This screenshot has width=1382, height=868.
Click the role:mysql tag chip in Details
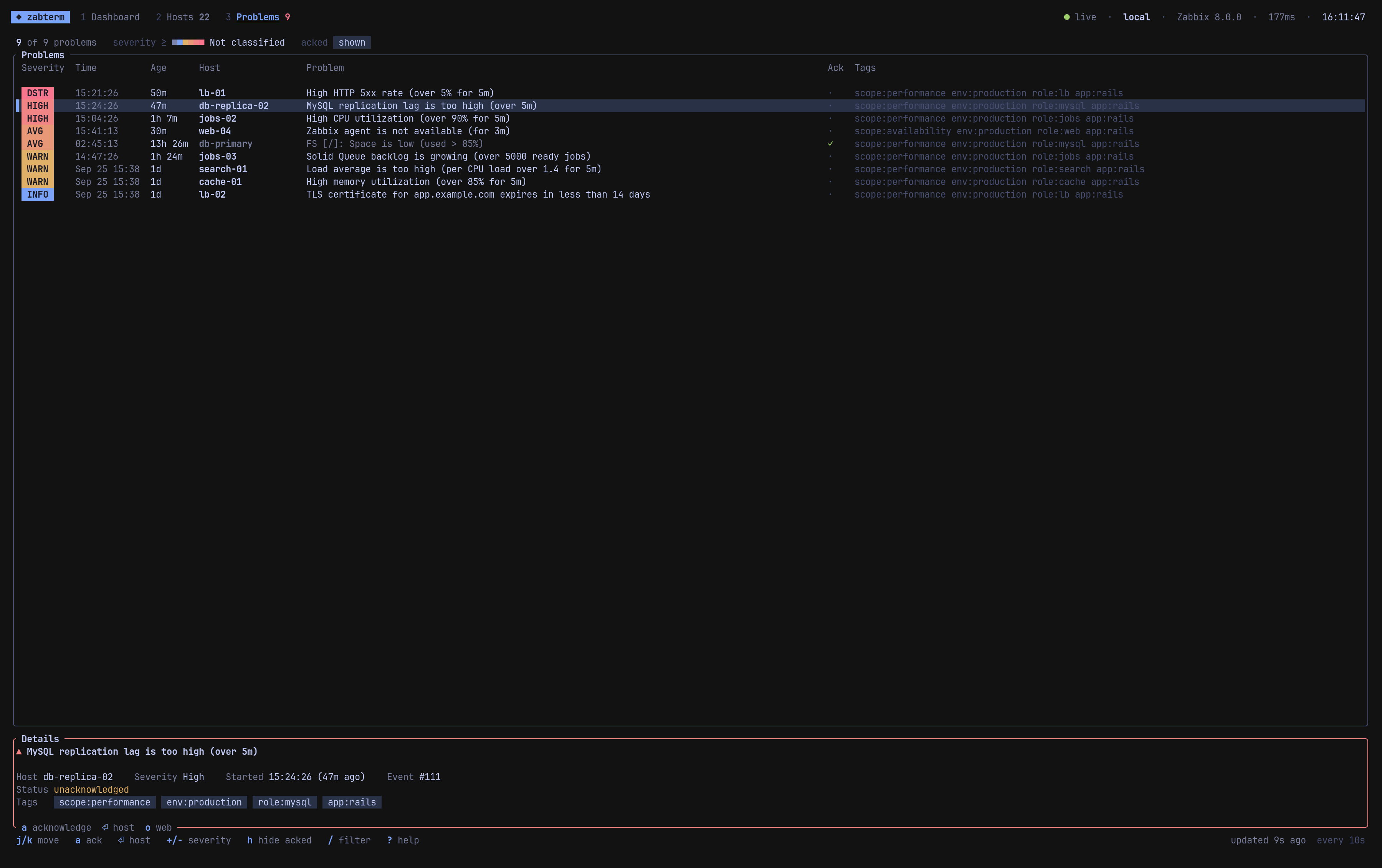click(x=285, y=802)
